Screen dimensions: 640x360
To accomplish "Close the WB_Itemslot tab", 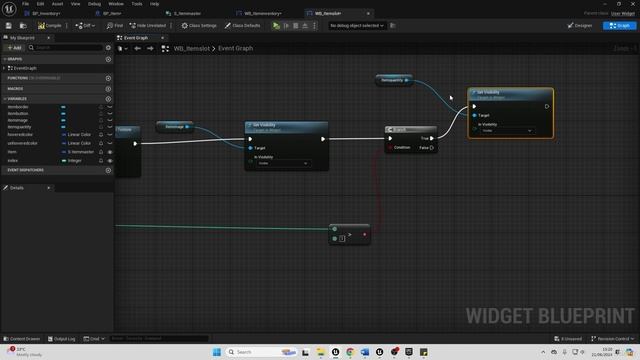I will 368,13.
